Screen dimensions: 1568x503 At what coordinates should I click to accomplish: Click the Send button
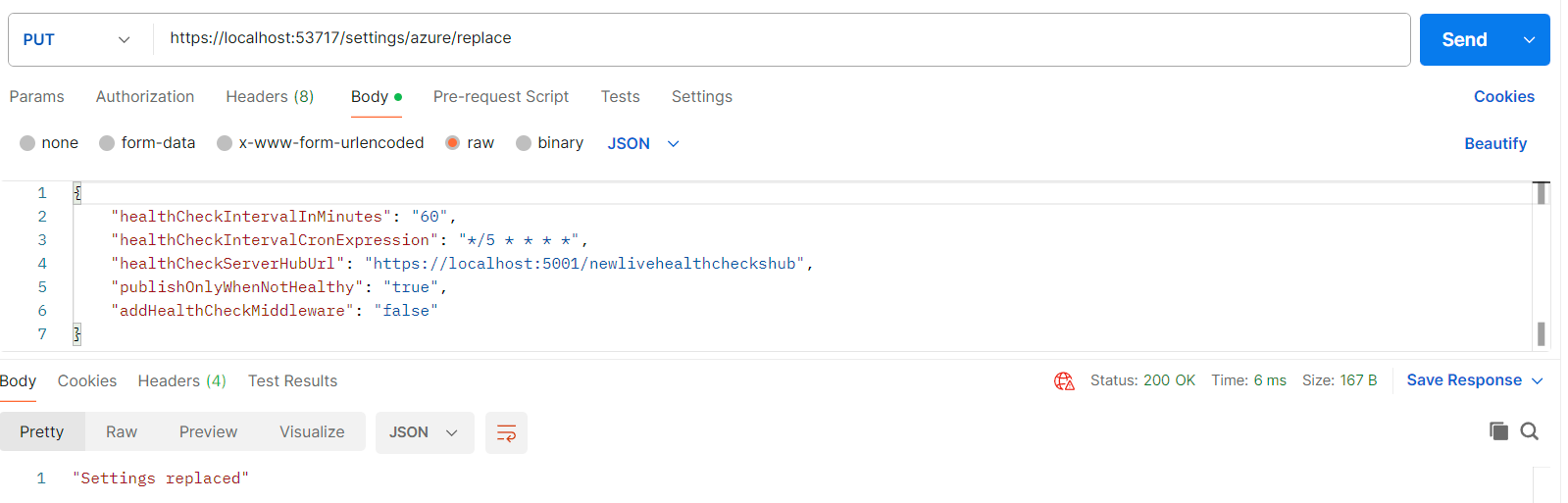click(x=1464, y=39)
